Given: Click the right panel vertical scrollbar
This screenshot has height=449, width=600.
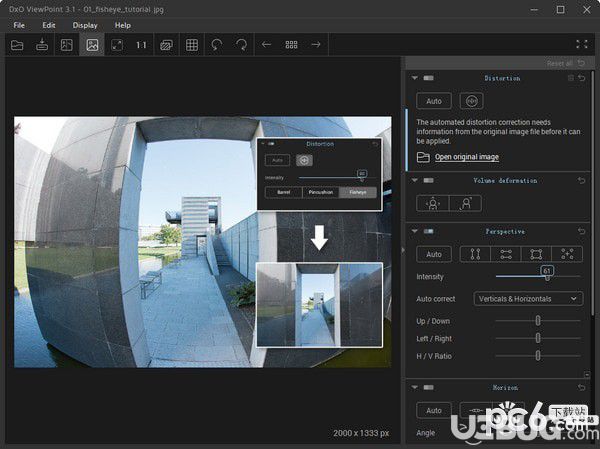Looking at the screenshot, I should point(593,191).
